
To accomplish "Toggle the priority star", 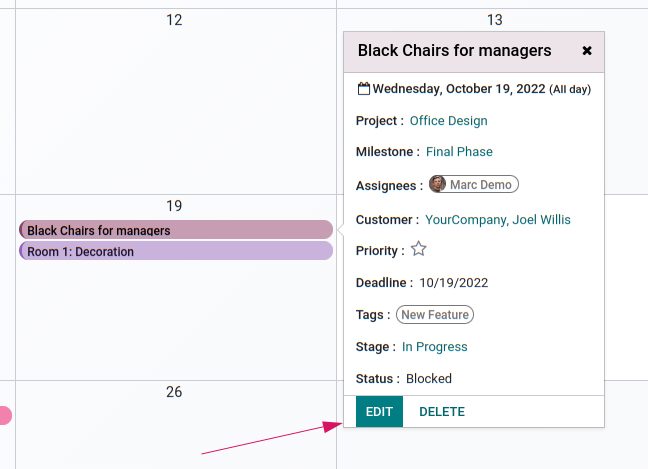I will (x=418, y=249).
